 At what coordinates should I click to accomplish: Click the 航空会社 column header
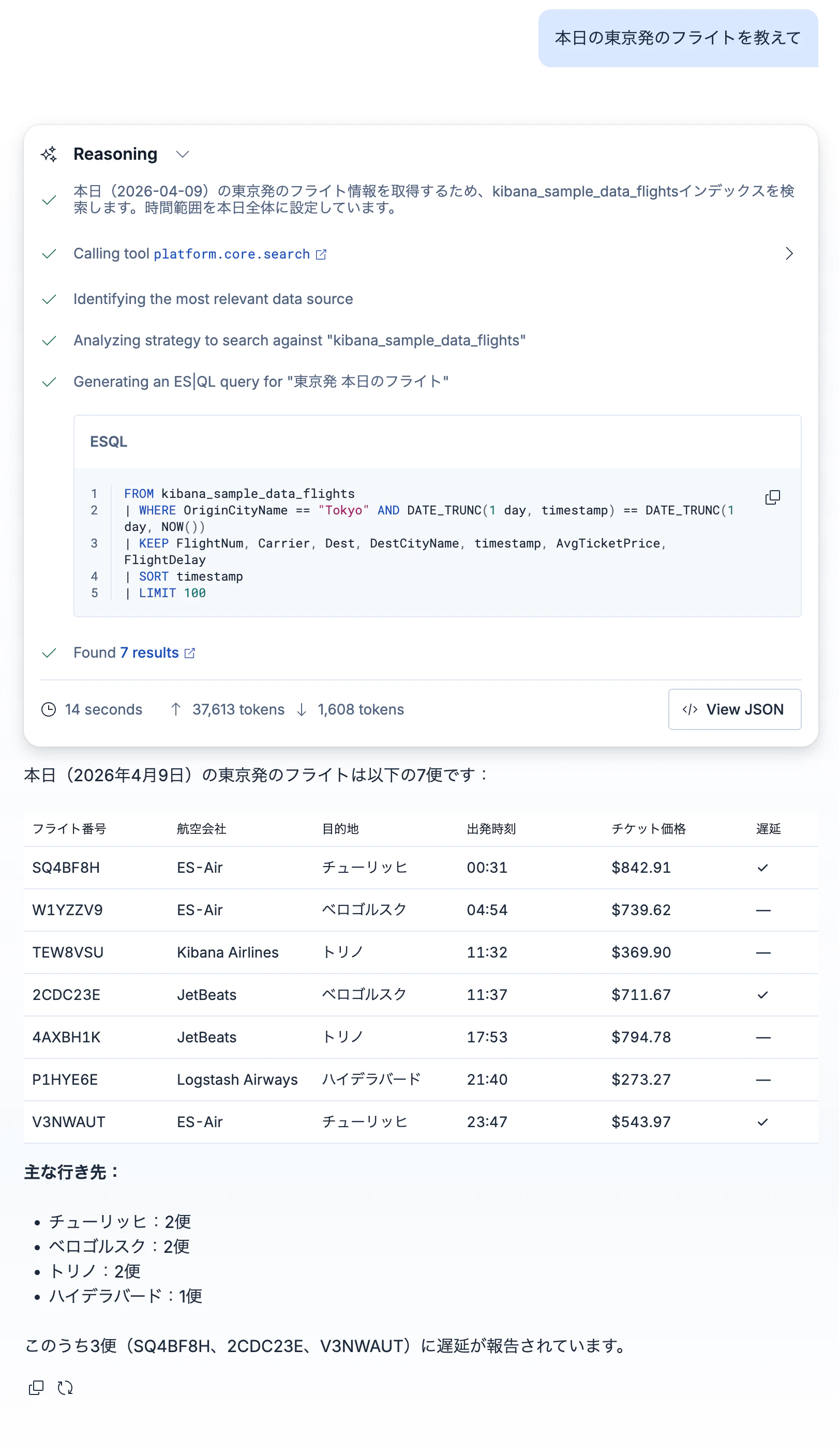point(202,829)
